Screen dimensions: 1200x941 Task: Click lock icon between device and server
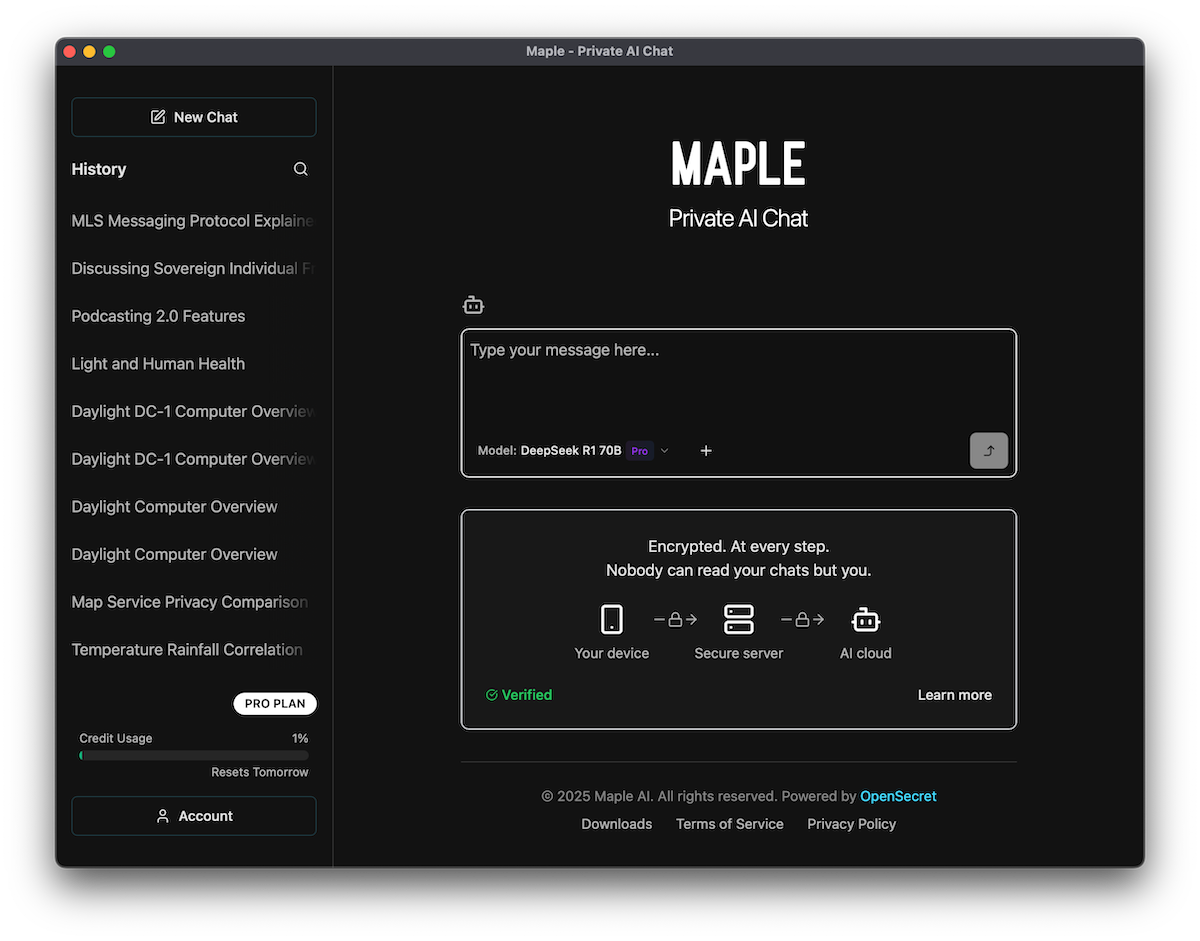coord(675,620)
